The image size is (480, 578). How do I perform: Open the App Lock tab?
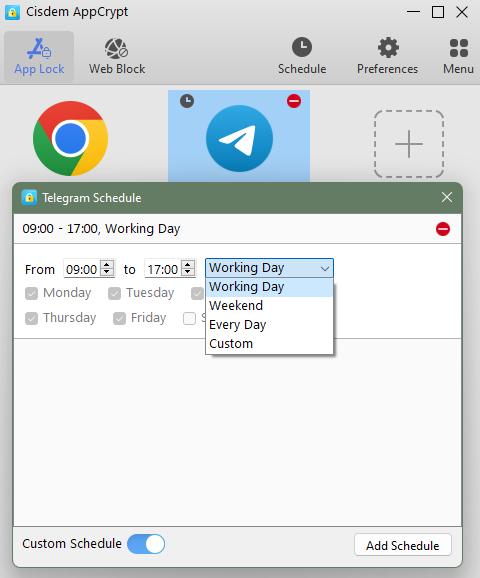click(x=39, y=56)
